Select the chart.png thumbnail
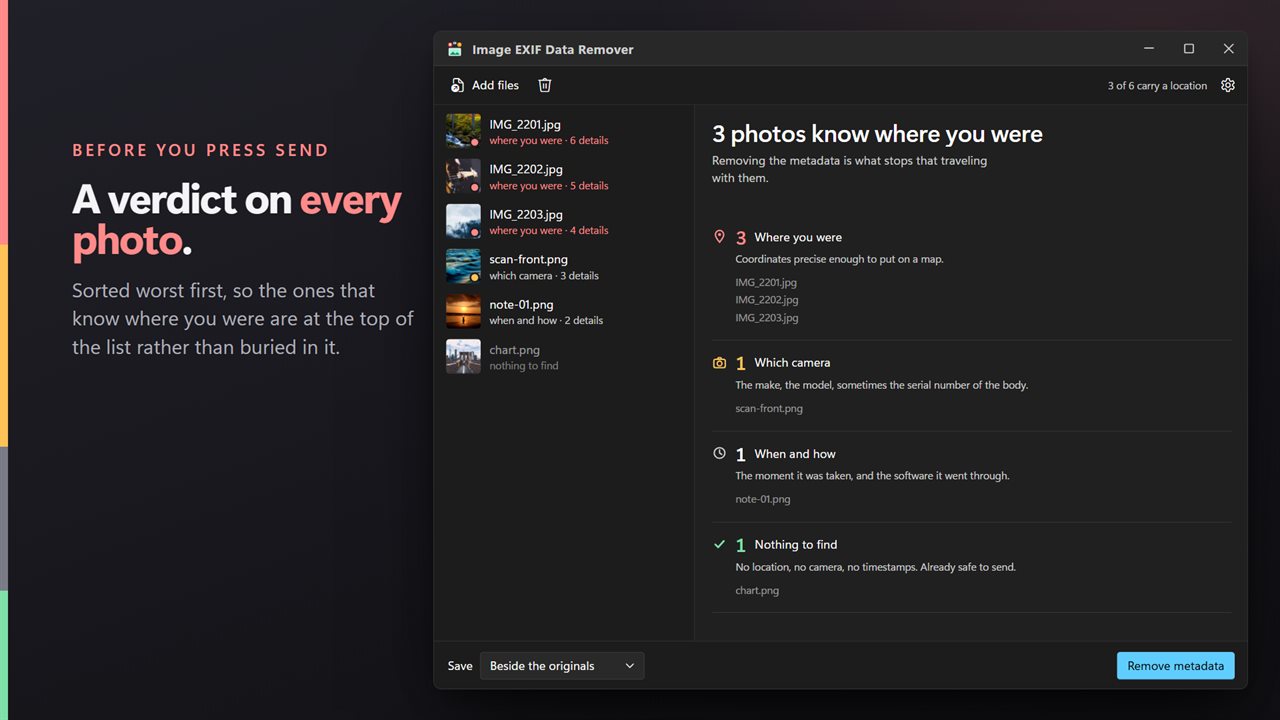 click(x=463, y=356)
